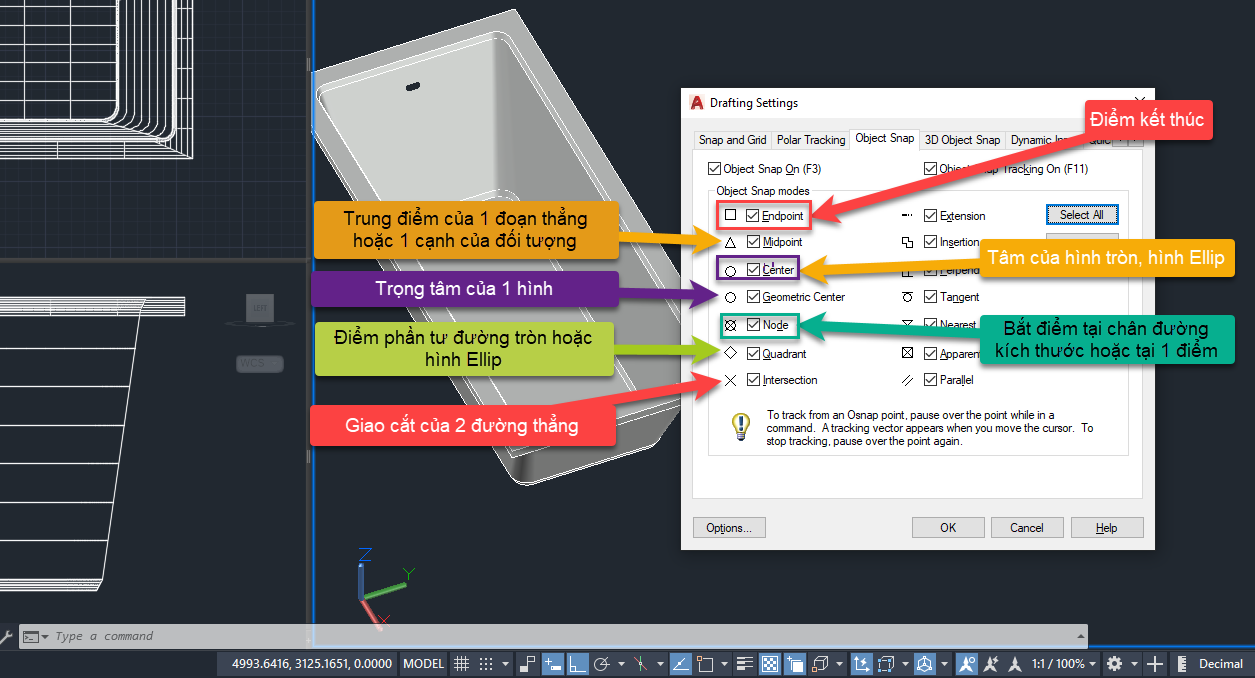This screenshot has height=678, width=1255.
Task: Open Snap Mode dropdown arrow in status bar
Action: coord(505,663)
